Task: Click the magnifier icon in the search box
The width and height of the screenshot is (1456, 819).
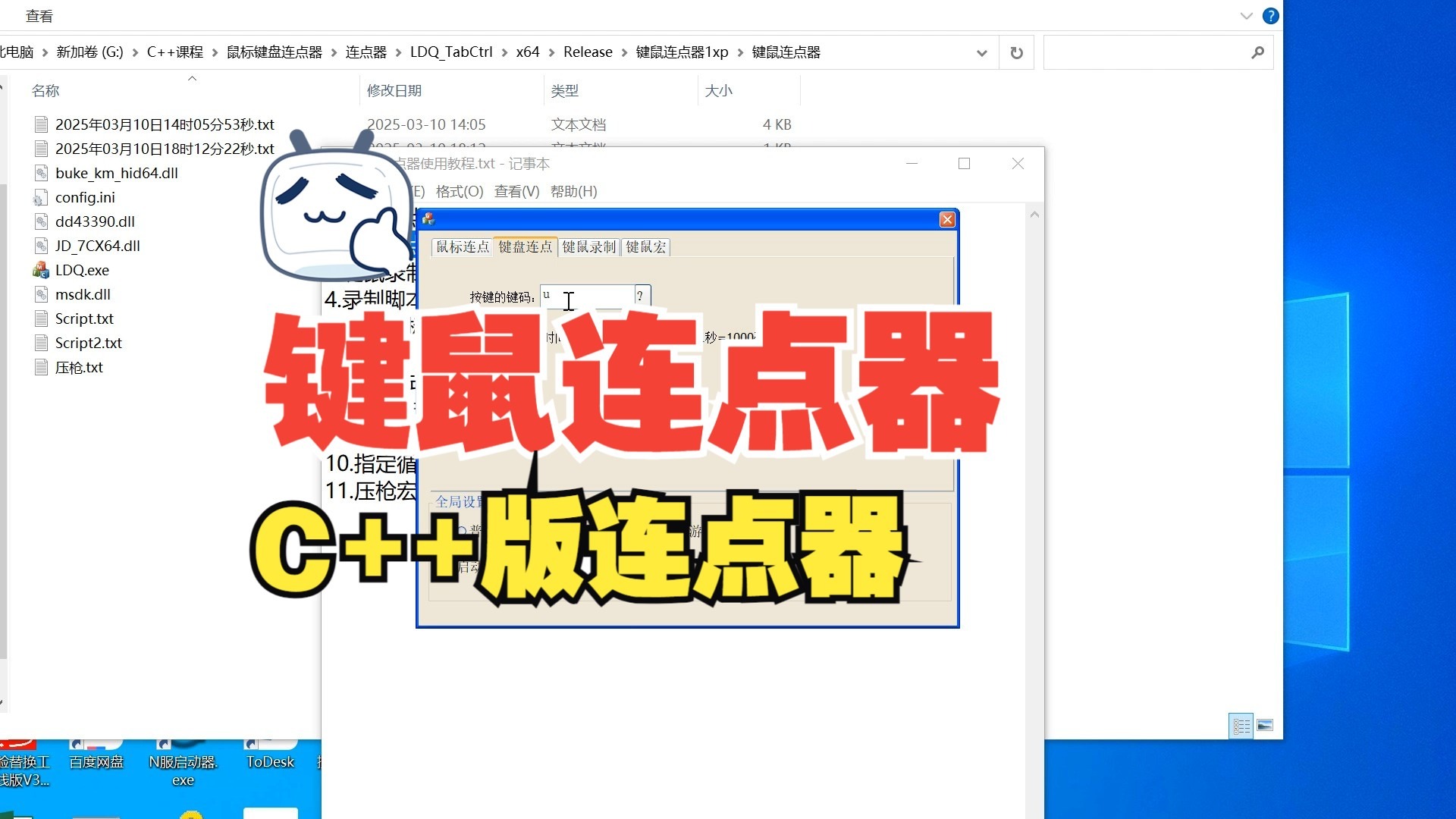Action: point(1257,52)
